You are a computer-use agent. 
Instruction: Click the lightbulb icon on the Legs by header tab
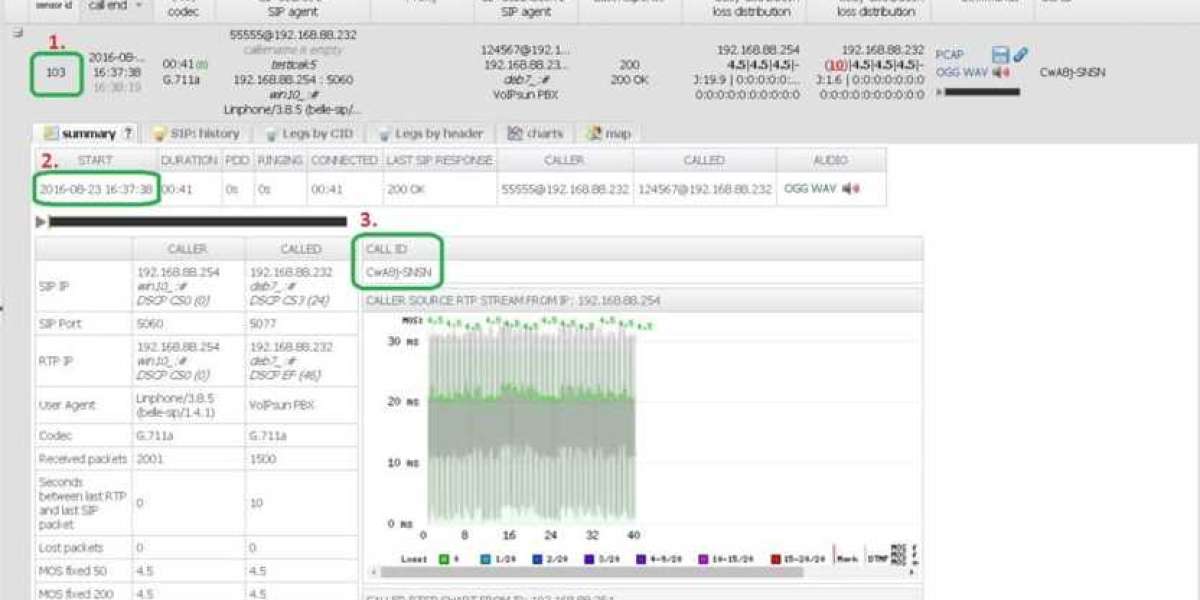pyautogui.click(x=383, y=133)
